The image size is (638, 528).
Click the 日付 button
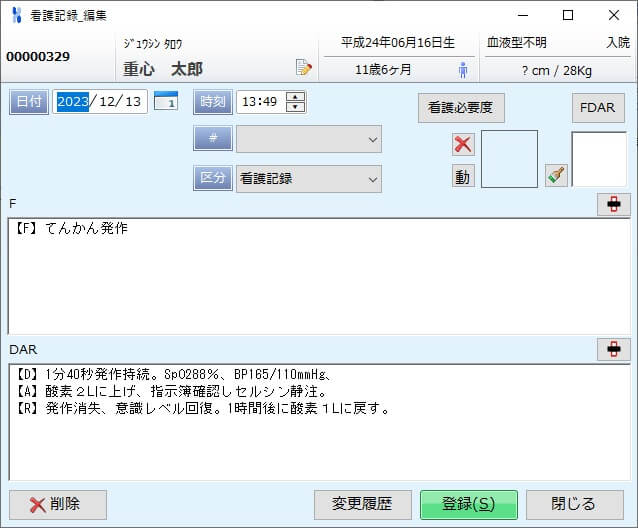pyautogui.click(x=29, y=102)
